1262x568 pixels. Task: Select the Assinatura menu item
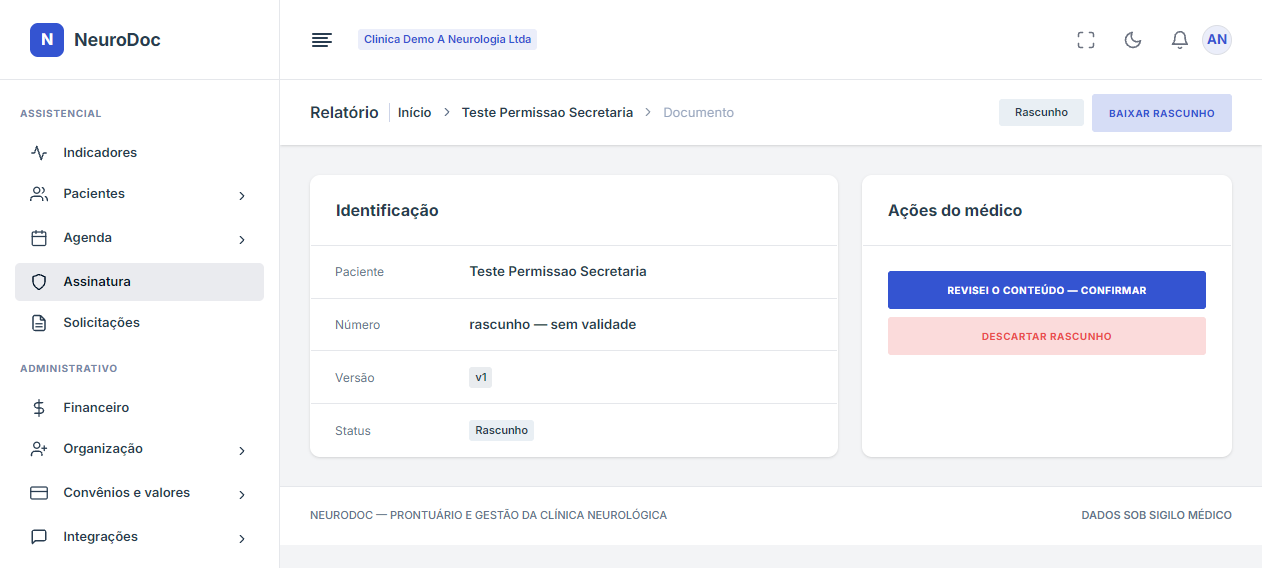tap(139, 282)
